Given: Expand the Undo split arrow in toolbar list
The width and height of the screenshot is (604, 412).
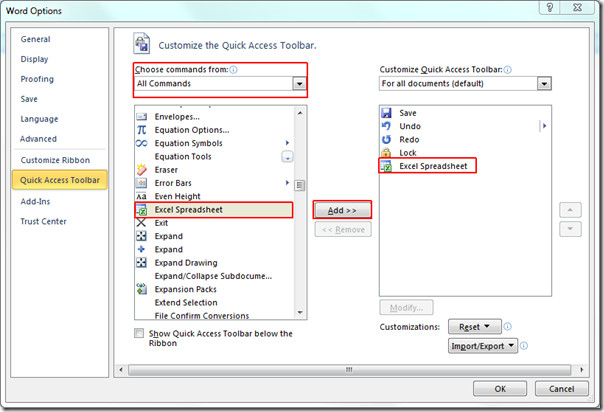Looking at the screenshot, I should click(x=544, y=126).
